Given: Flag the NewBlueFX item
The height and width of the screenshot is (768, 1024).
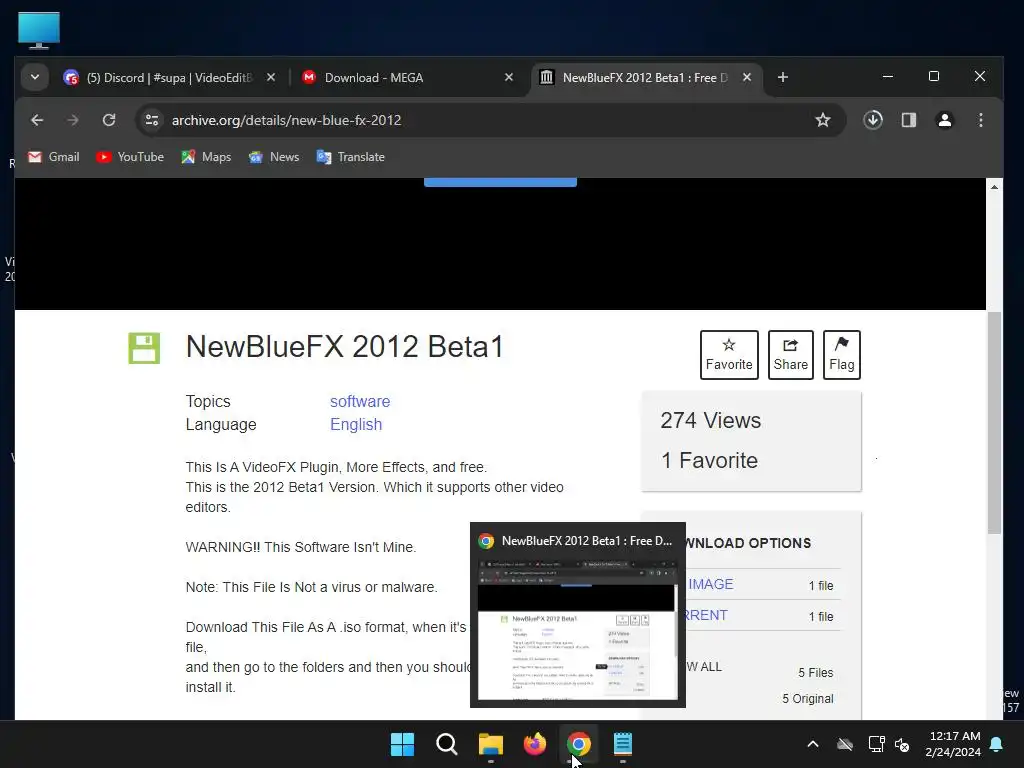Looking at the screenshot, I should coord(841,355).
